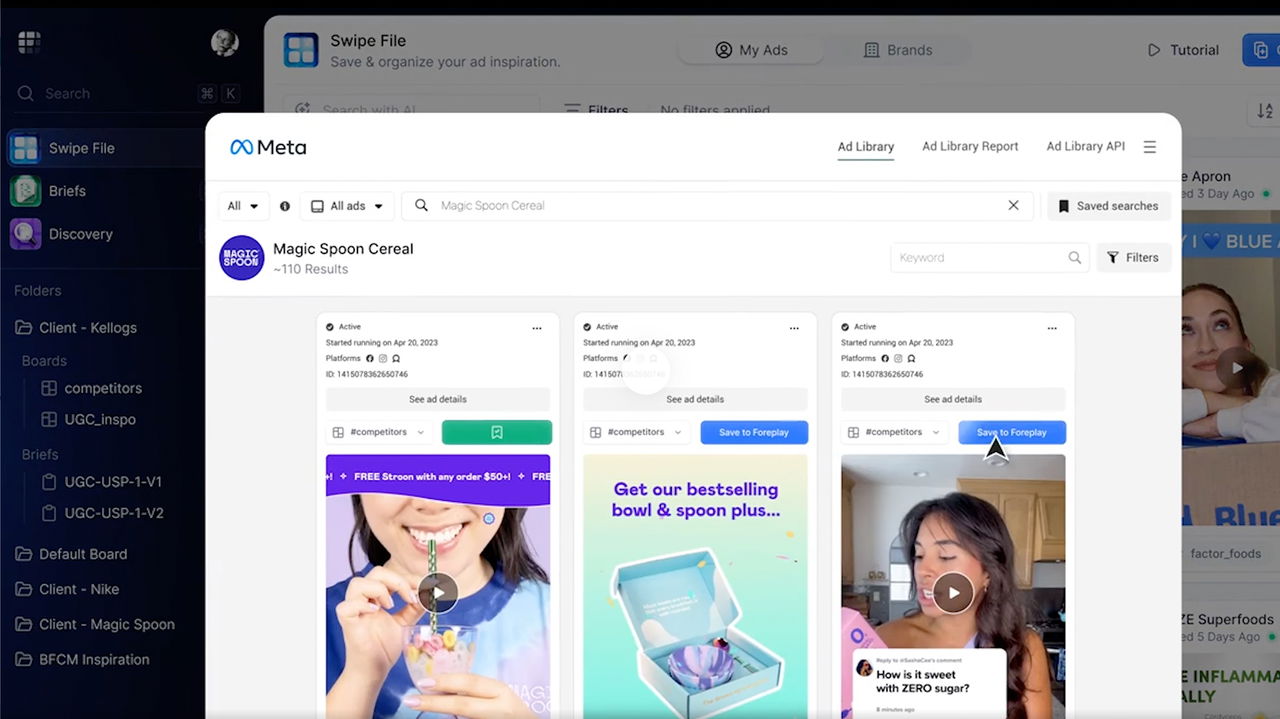Click Facebook platform icon on first ad

tap(370, 358)
